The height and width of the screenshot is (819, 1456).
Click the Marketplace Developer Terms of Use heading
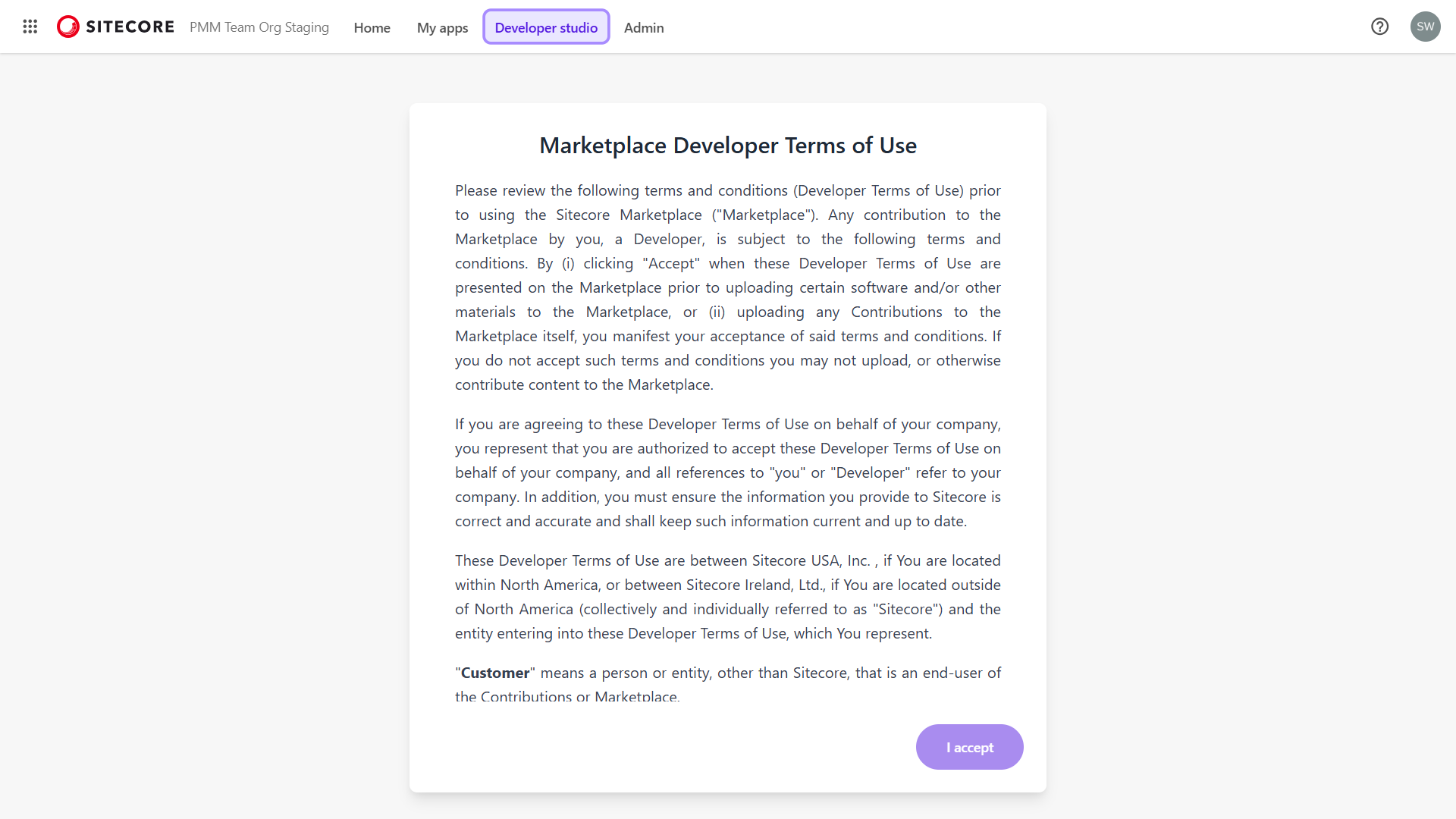click(727, 145)
